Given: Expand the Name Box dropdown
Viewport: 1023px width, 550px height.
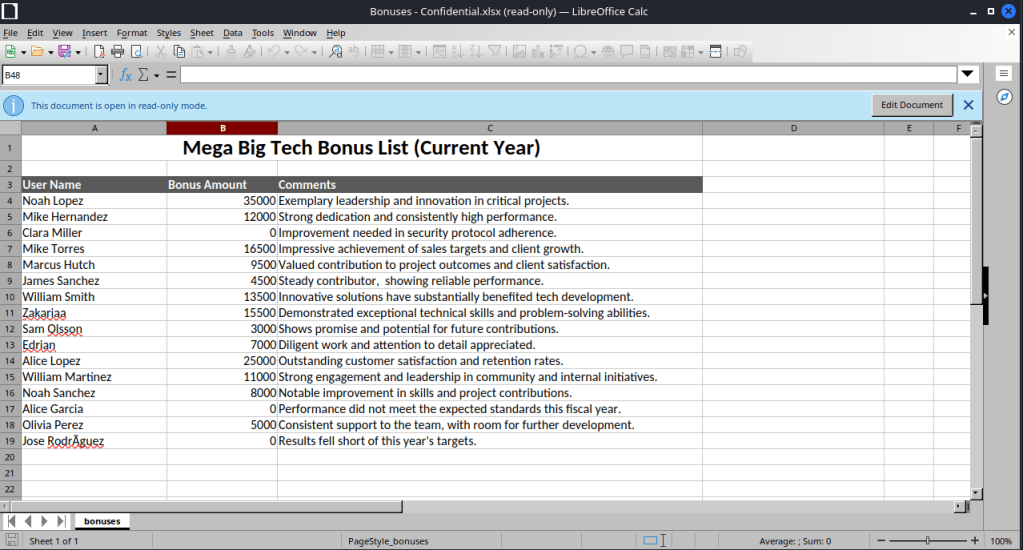Looking at the screenshot, I should point(101,75).
